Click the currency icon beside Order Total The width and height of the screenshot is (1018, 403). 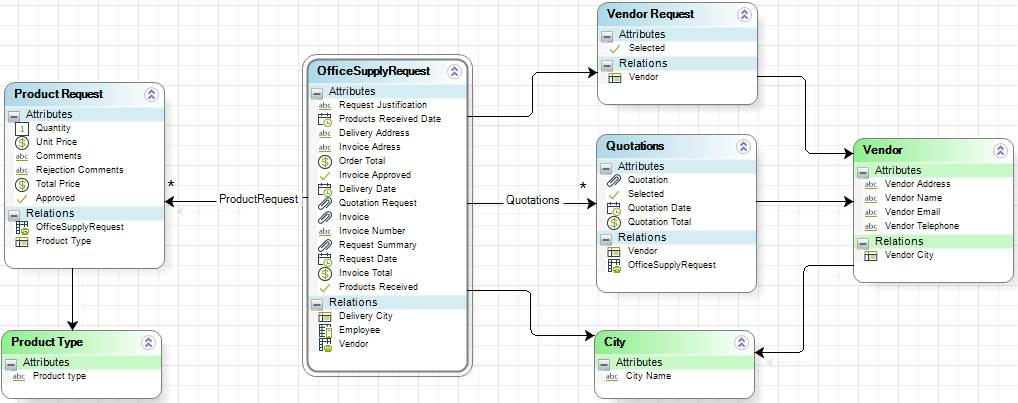click(x=324, y=161)
